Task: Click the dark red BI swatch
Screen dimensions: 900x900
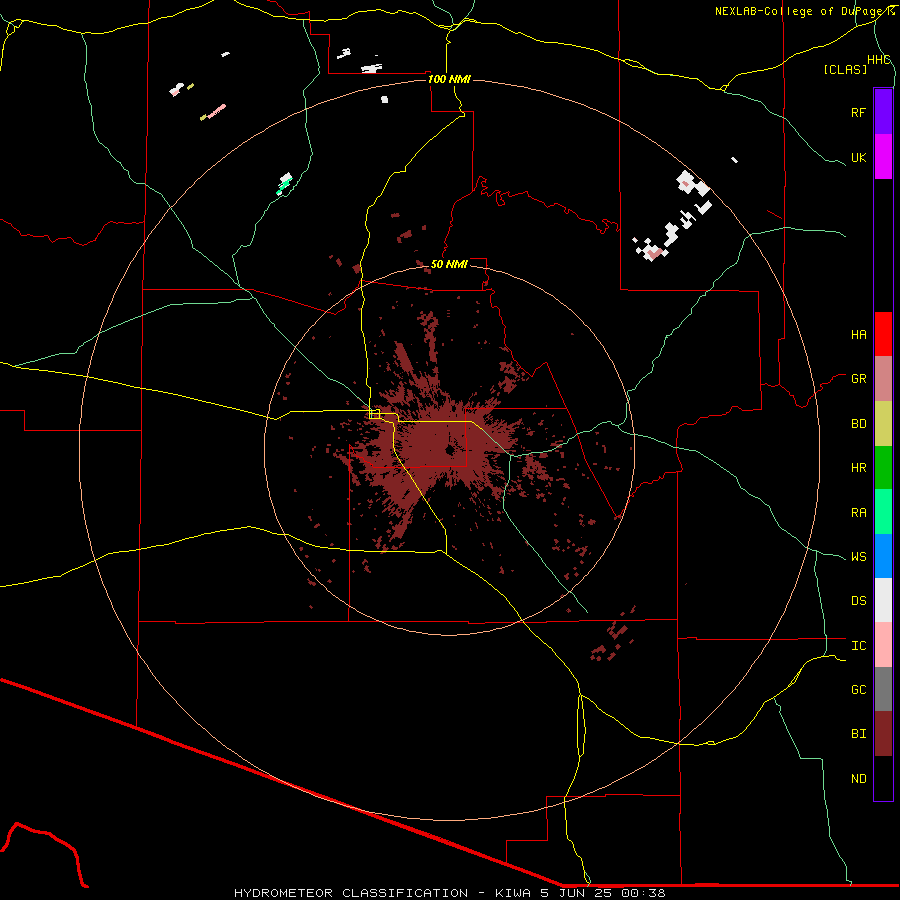Action: click(x=883, y=734)
